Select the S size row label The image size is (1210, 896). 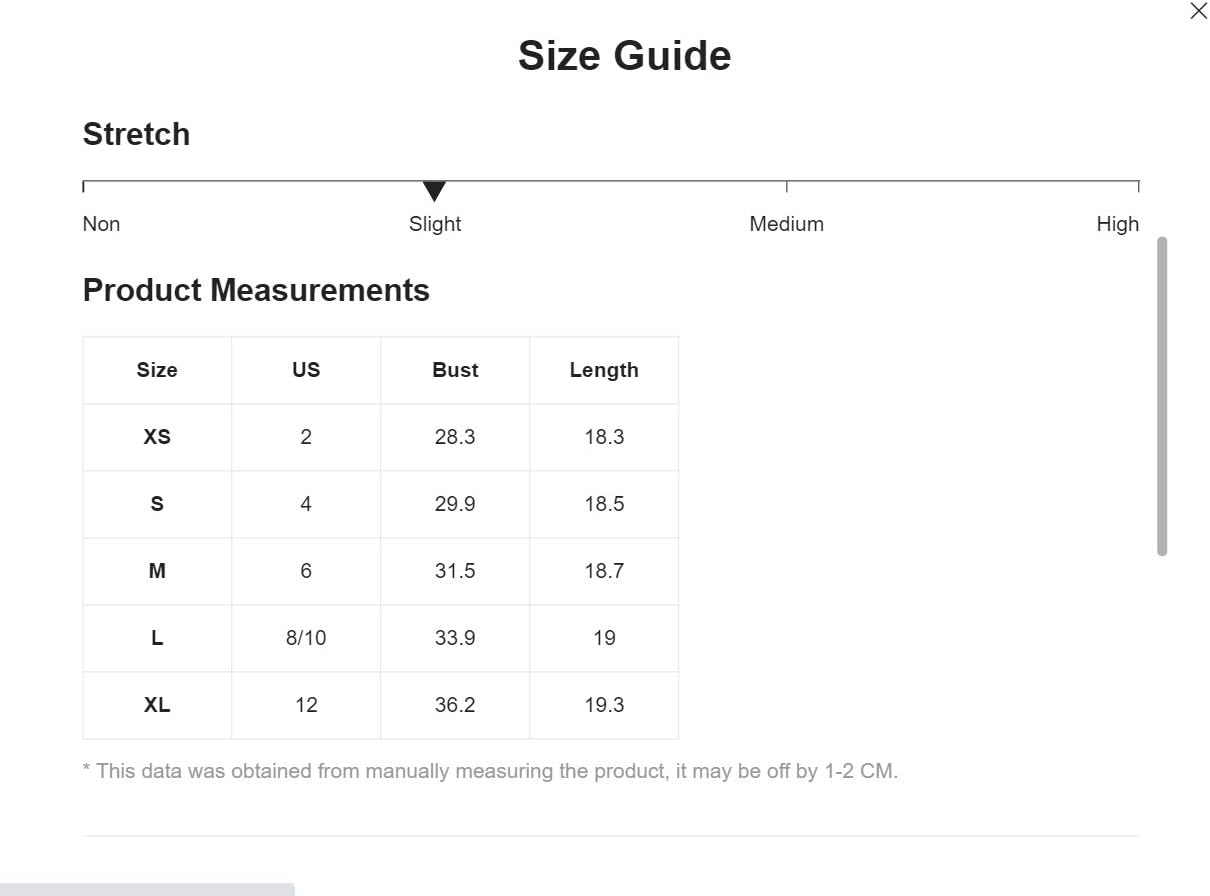pyautogui.click(x=157, y=504)
